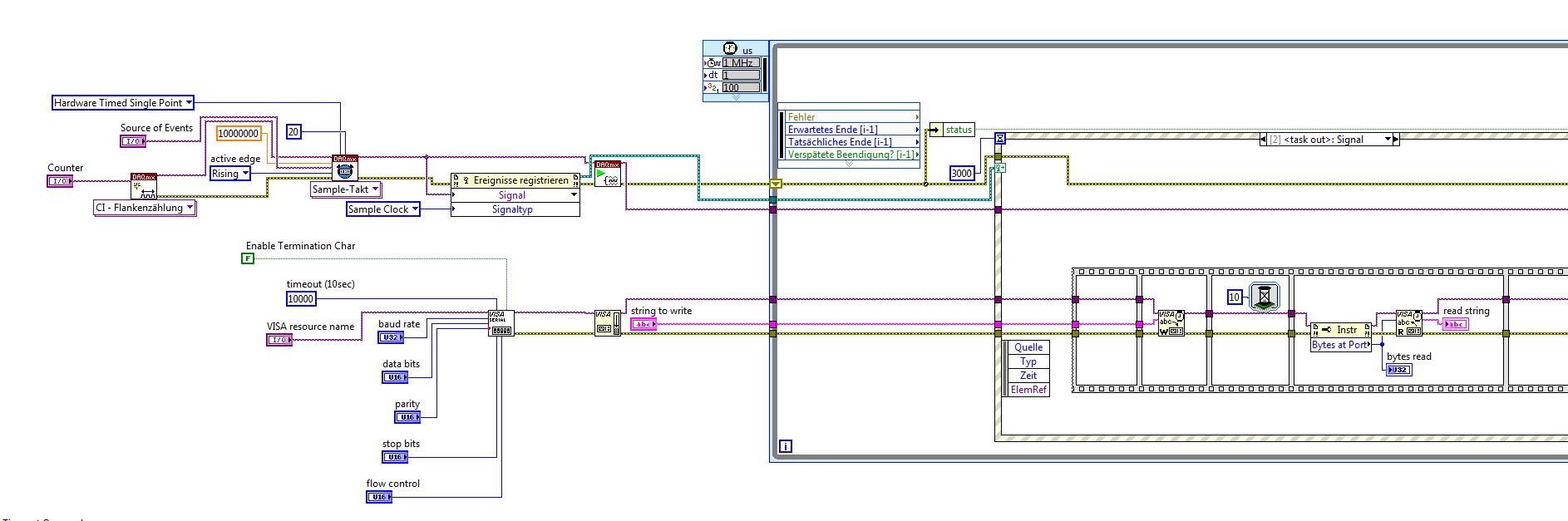Click the Bytes at Port property

pos(1340,345)
